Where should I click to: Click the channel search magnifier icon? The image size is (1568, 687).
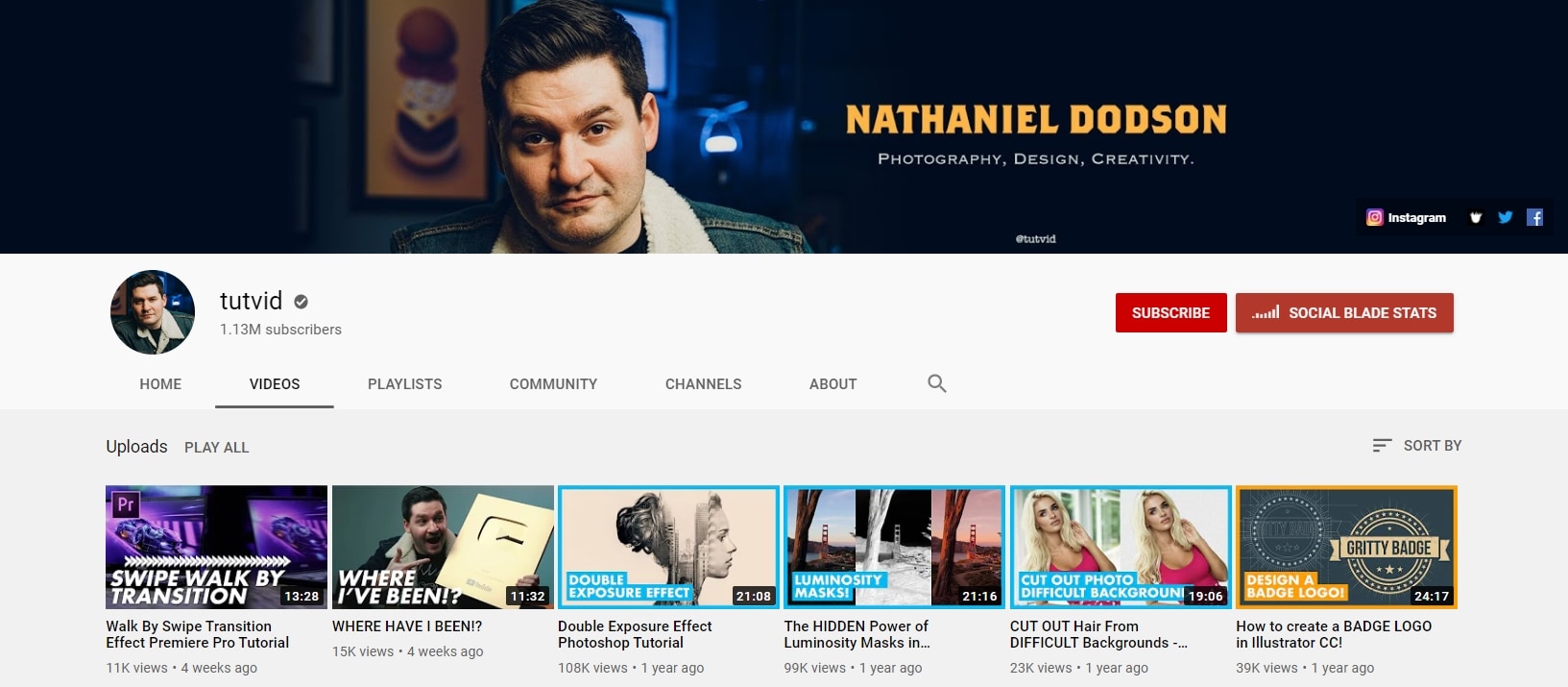(937, 383)
